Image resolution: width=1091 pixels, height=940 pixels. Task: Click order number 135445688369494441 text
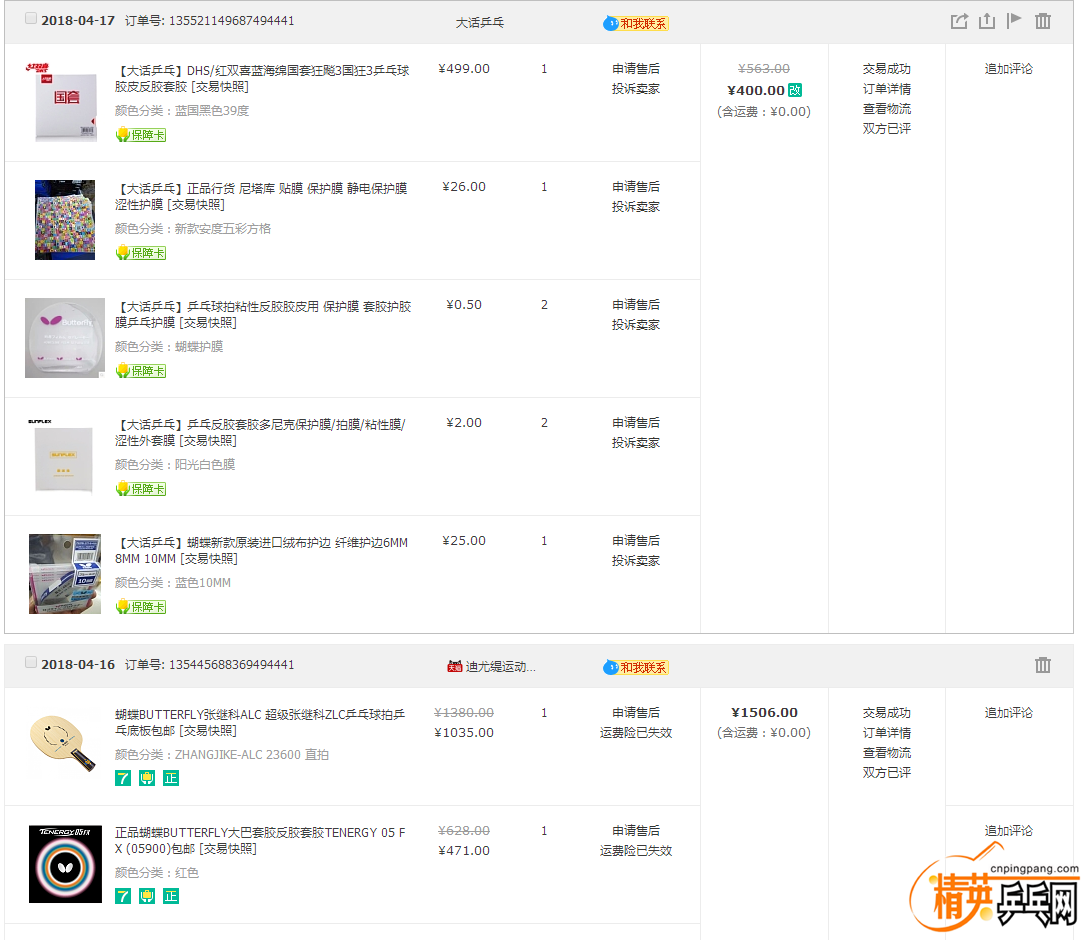tap(232, 665)
